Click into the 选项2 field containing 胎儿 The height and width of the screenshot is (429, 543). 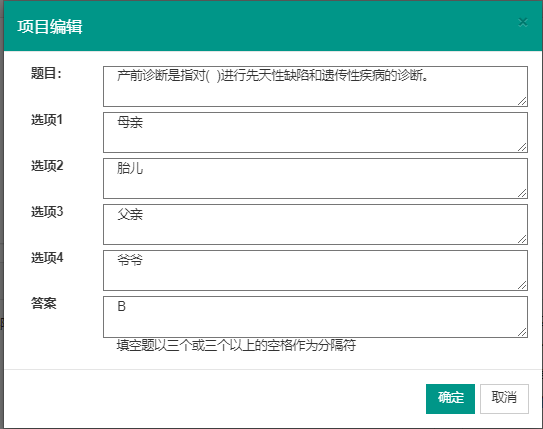coord(315,178)
